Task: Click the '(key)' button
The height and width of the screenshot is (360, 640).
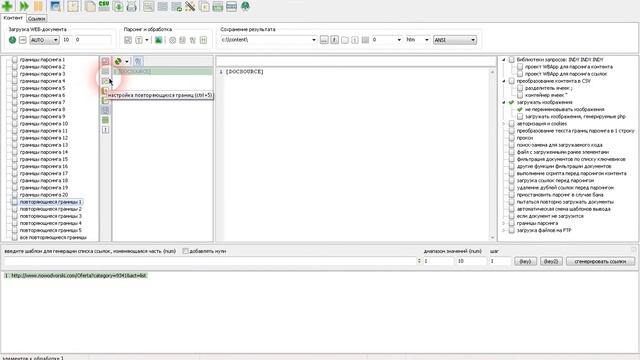Action: tap(525, 261)
